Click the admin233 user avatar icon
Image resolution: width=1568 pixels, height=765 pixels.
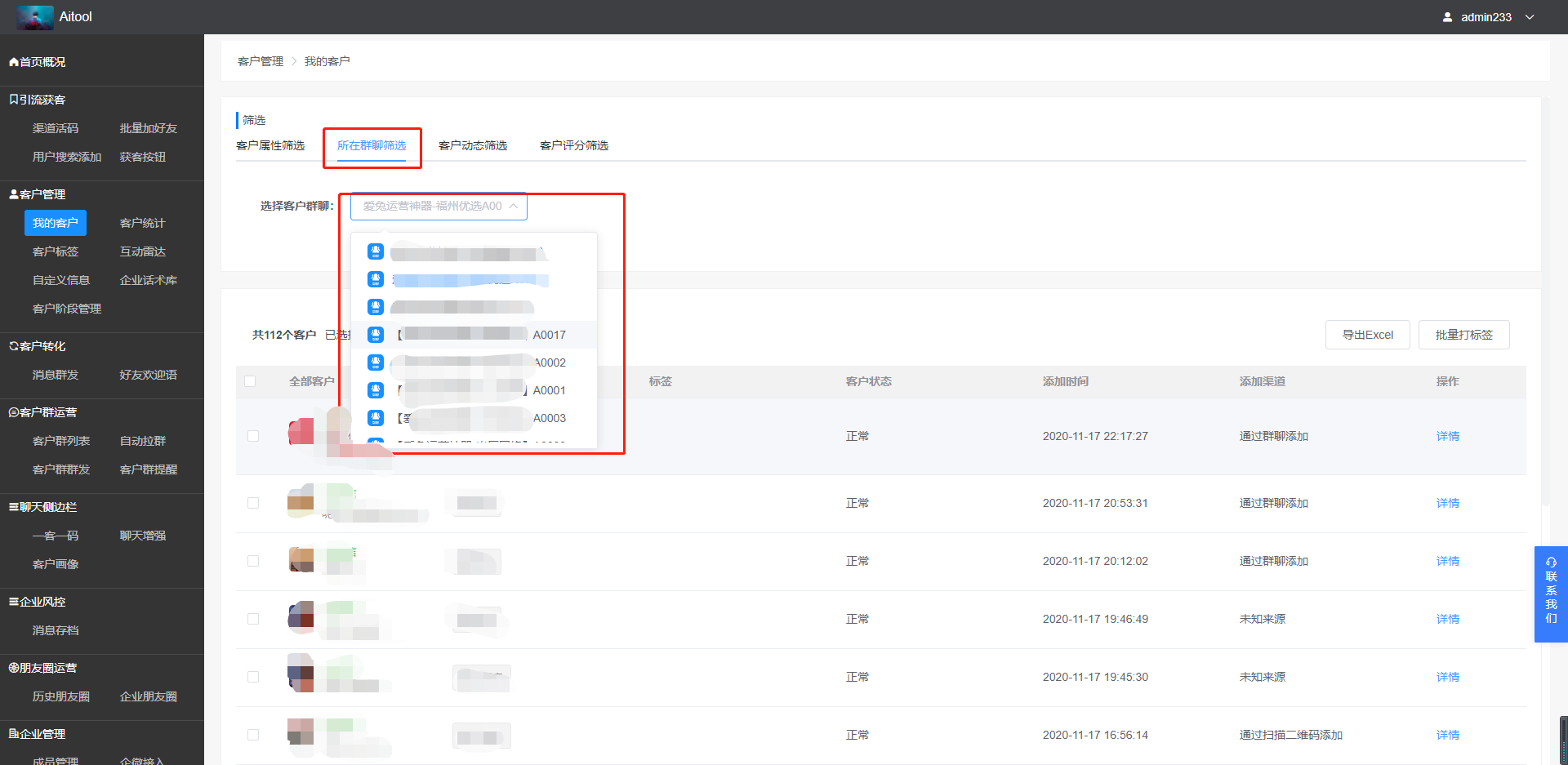point(1447,17)
